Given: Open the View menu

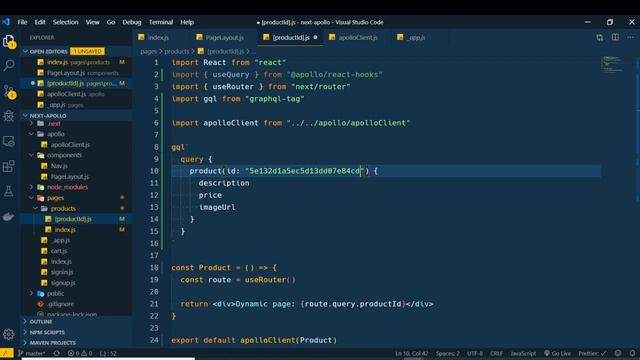Looking at the screenshot, I should 93,22.
